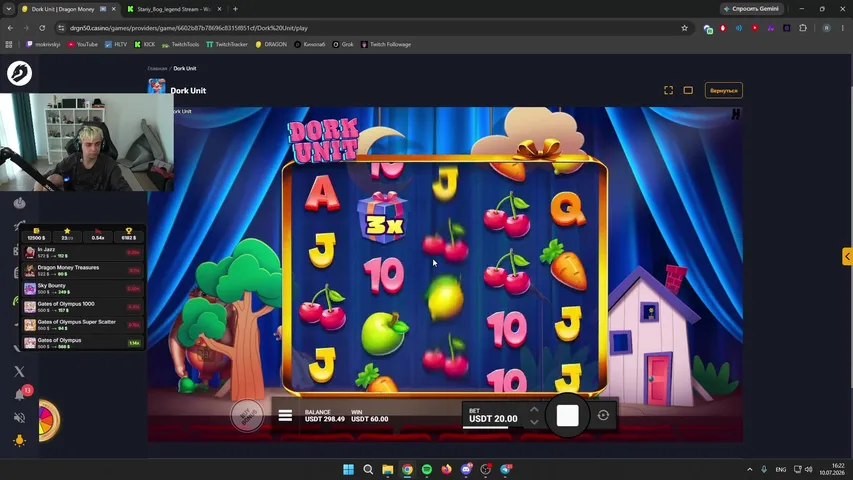Select Gates of Olympus 1000 row
Screen dimensions: 853x480
point(83,306)
